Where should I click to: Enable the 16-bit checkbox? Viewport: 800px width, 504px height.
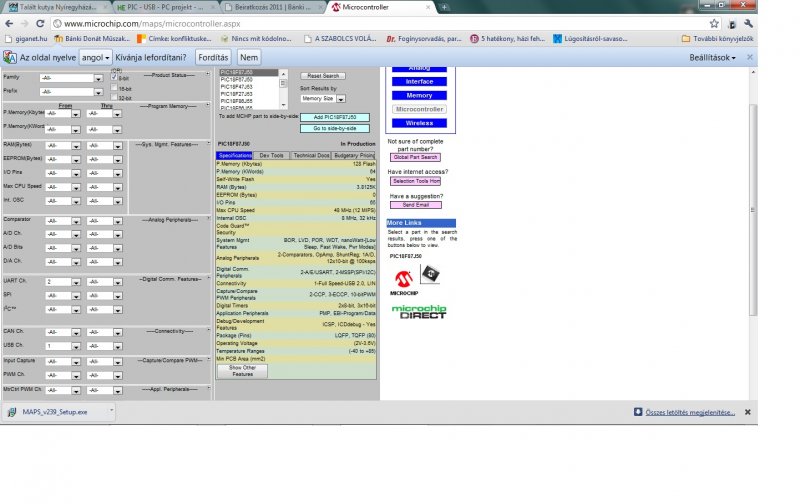114,88
